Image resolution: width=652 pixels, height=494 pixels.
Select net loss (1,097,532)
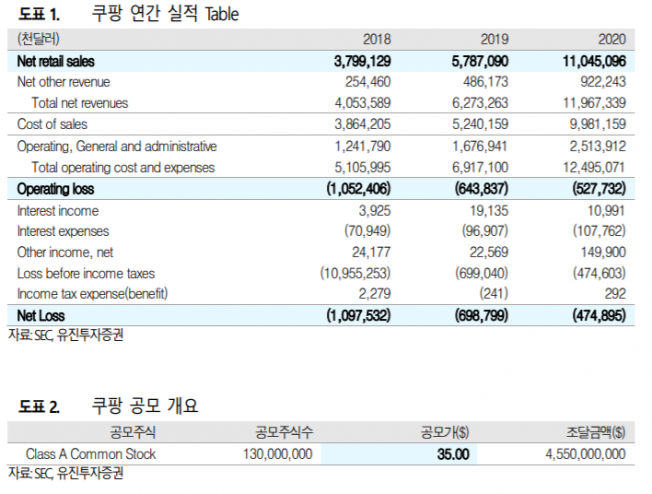(358, 316)
